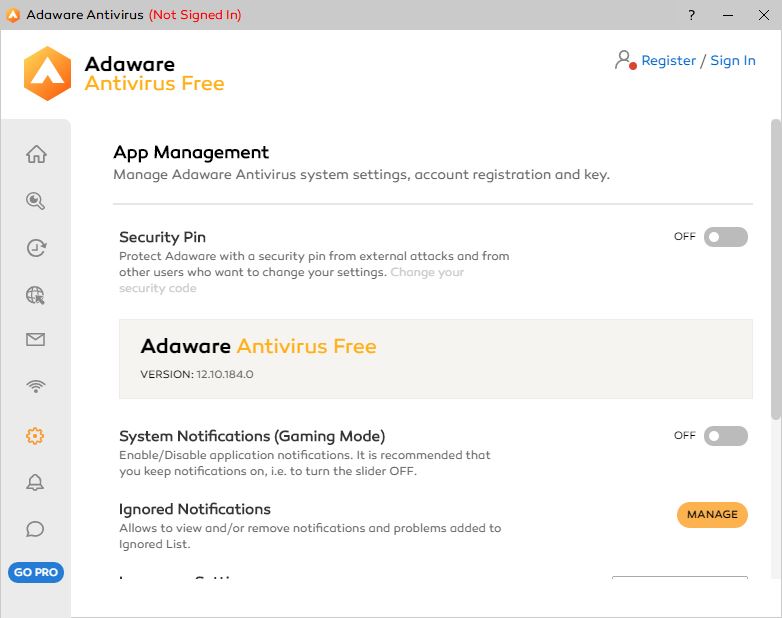Open the Scan Computer magnifier icon
Screen dimensions: 782x618
click(35, 201)
